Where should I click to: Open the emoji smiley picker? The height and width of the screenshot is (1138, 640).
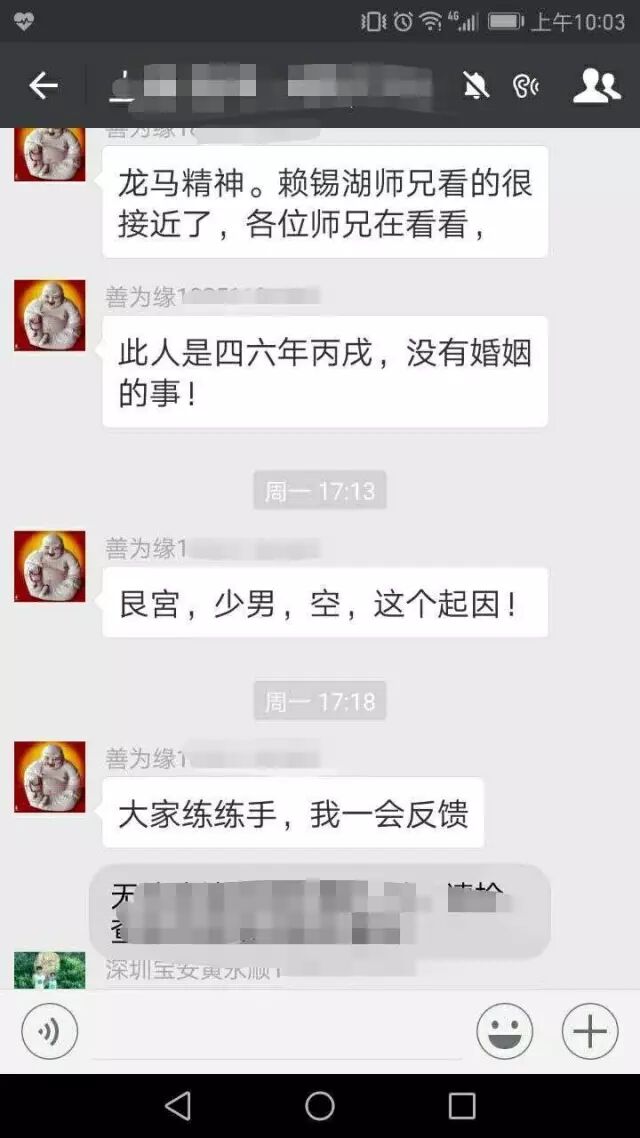point(504,1031)
